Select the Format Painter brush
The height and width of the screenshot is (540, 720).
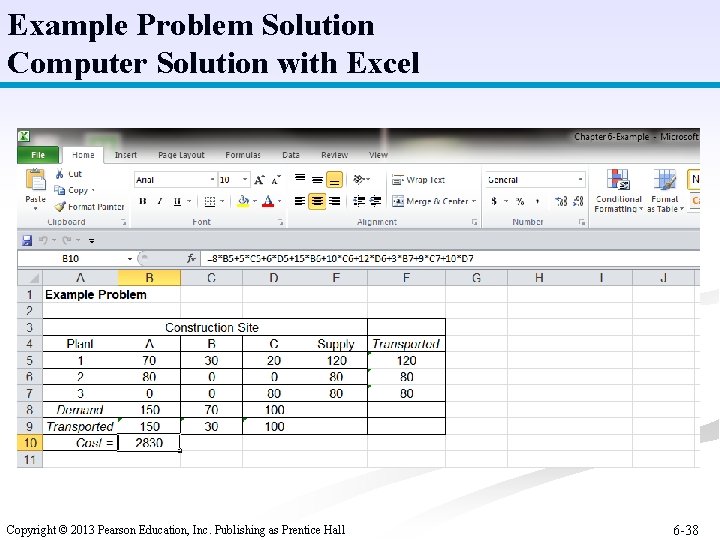tap(60, 207)
